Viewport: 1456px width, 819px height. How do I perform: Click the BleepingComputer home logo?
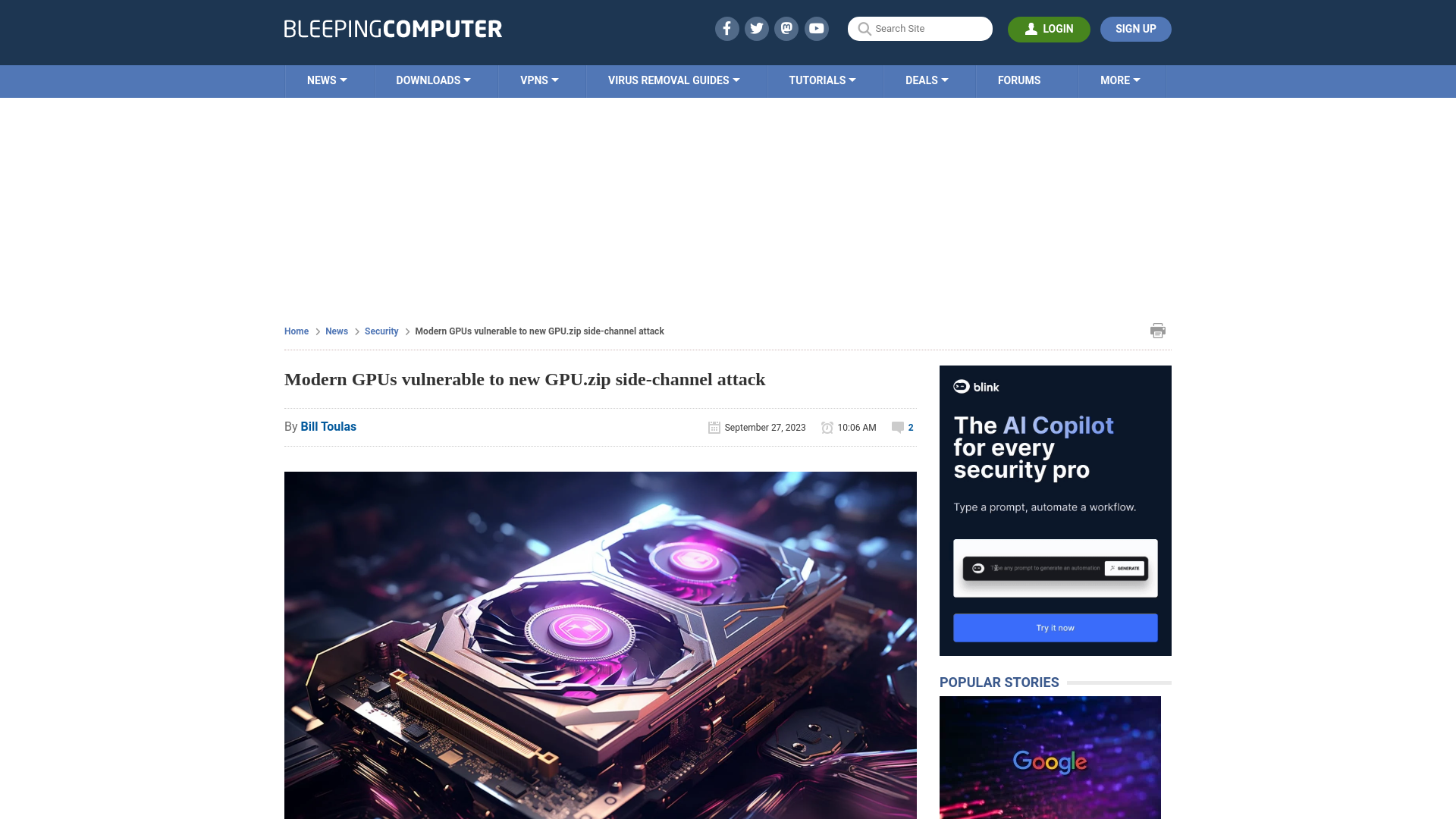(x=393, y=28)
